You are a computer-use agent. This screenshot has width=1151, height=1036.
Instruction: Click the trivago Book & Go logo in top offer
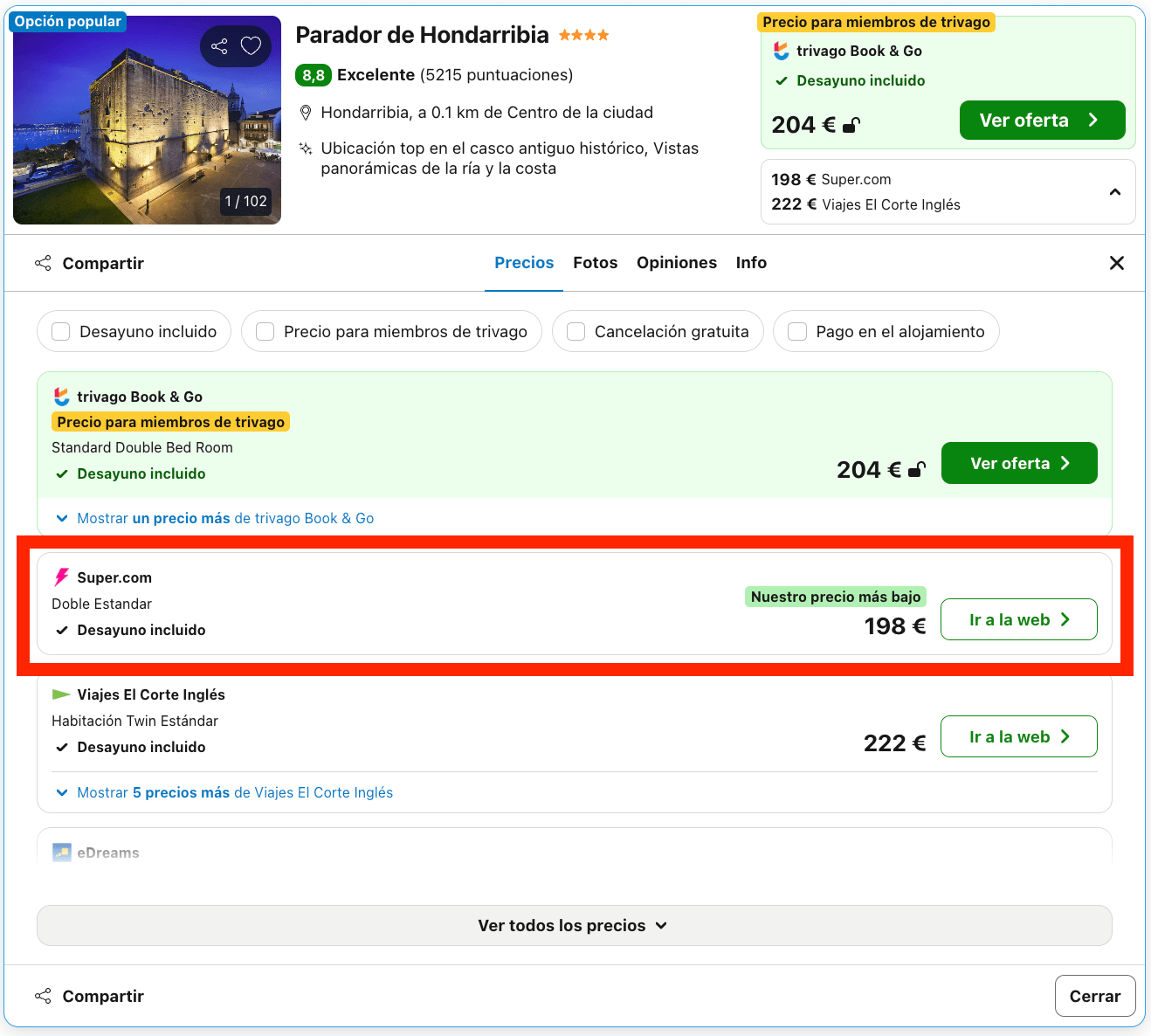coord(782,52)
